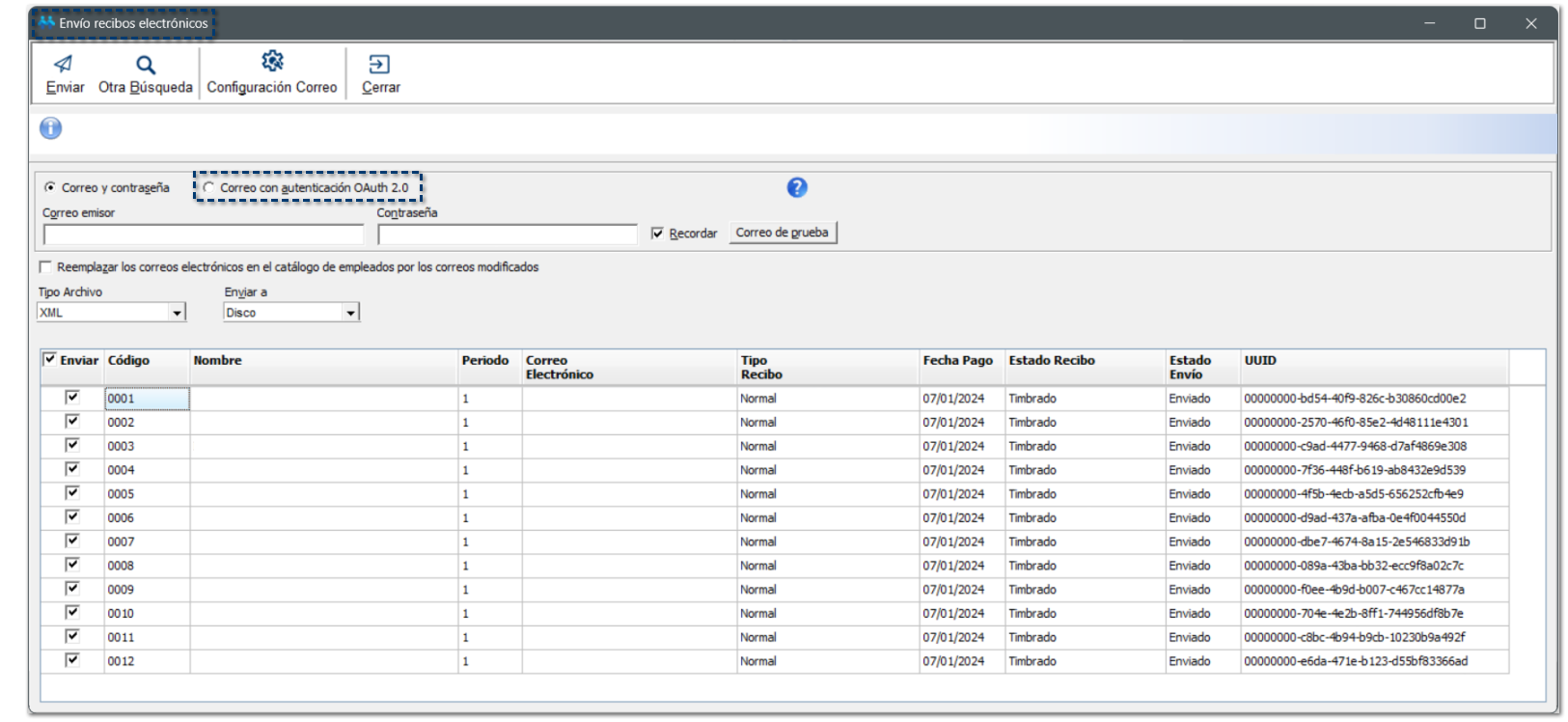The height and width of the screenshot is (722, 1568).
Task: Toggle the Enviar select-all header checkbox
Action: tap(50, 359)
